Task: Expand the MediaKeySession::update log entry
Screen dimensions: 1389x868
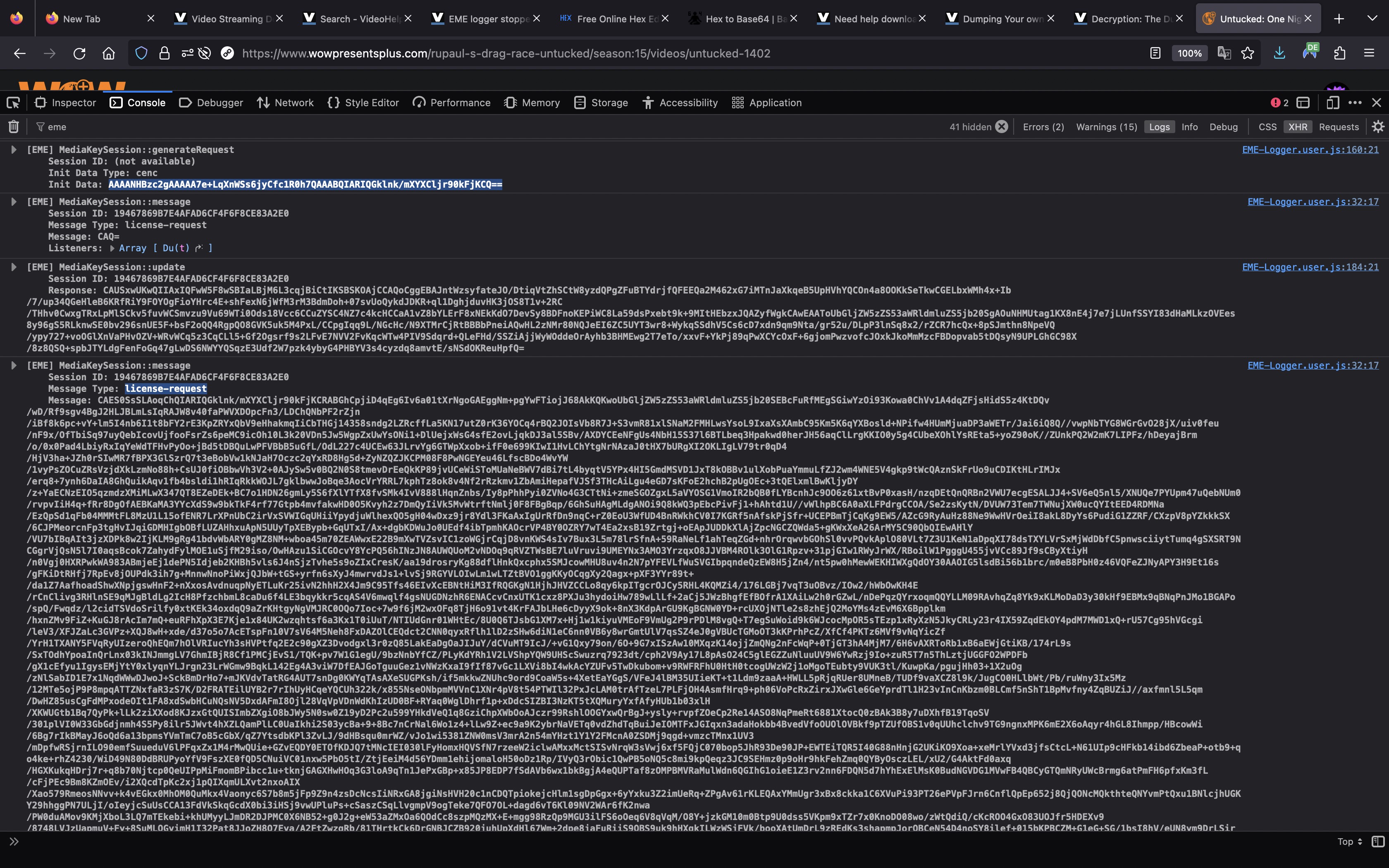Action: (x=14, y=267)
